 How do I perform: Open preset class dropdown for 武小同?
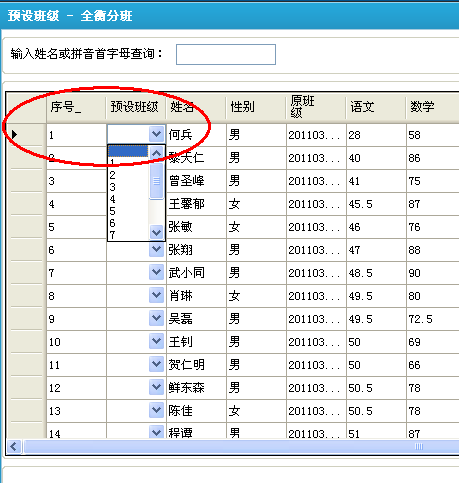coord(156,272)
